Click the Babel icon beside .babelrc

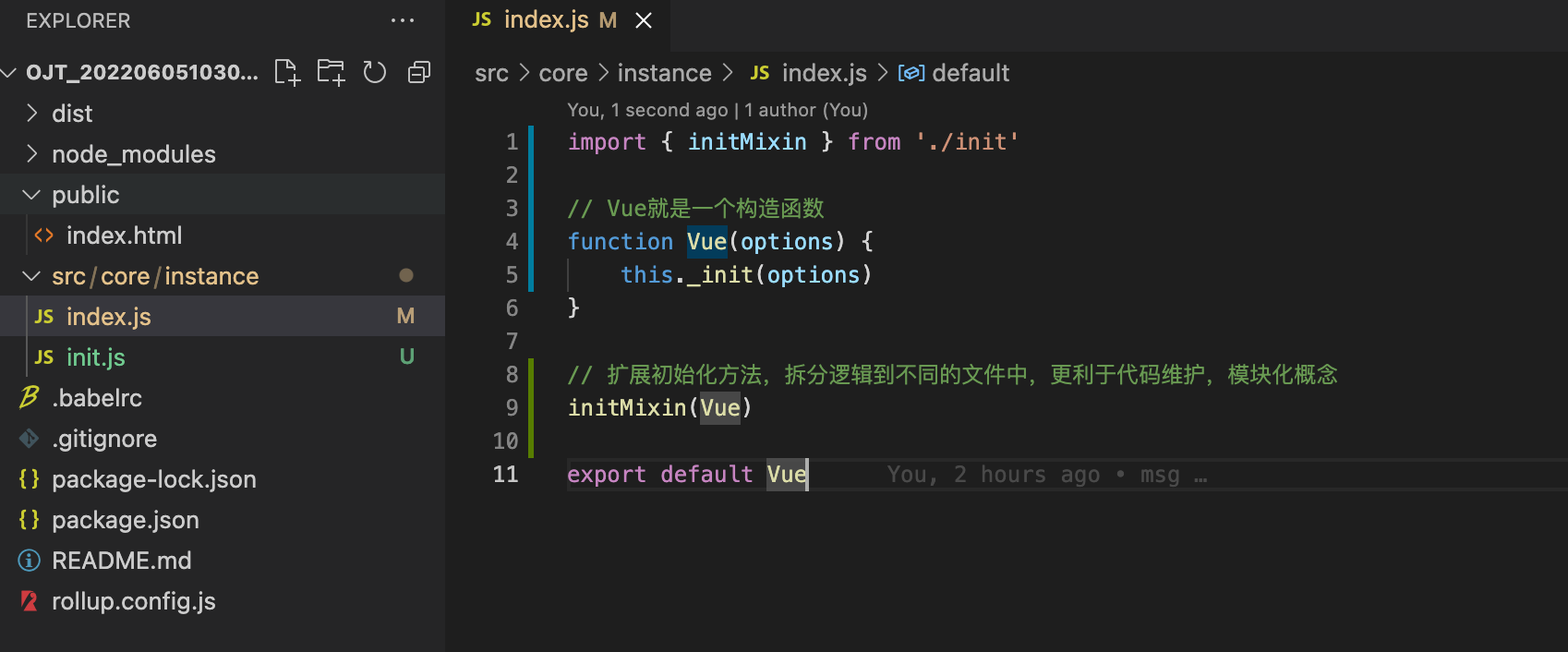pos(30,397)
